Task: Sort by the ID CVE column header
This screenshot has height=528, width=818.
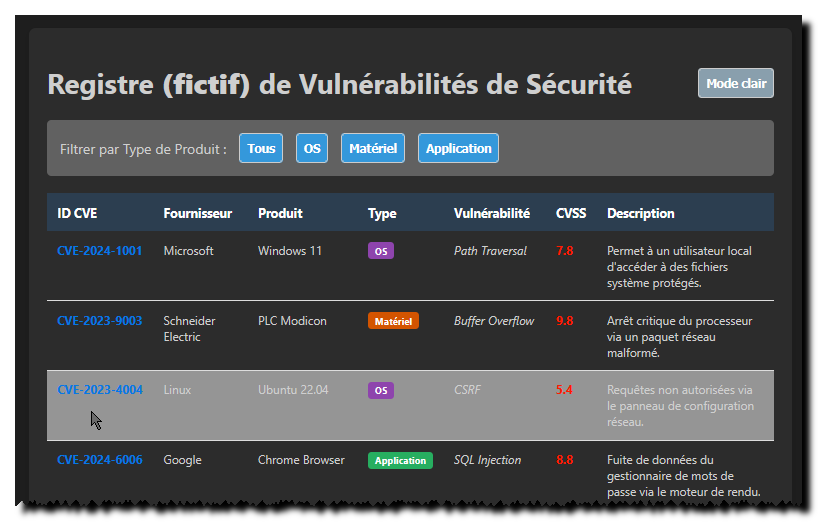Action: [x=78, y=213]
